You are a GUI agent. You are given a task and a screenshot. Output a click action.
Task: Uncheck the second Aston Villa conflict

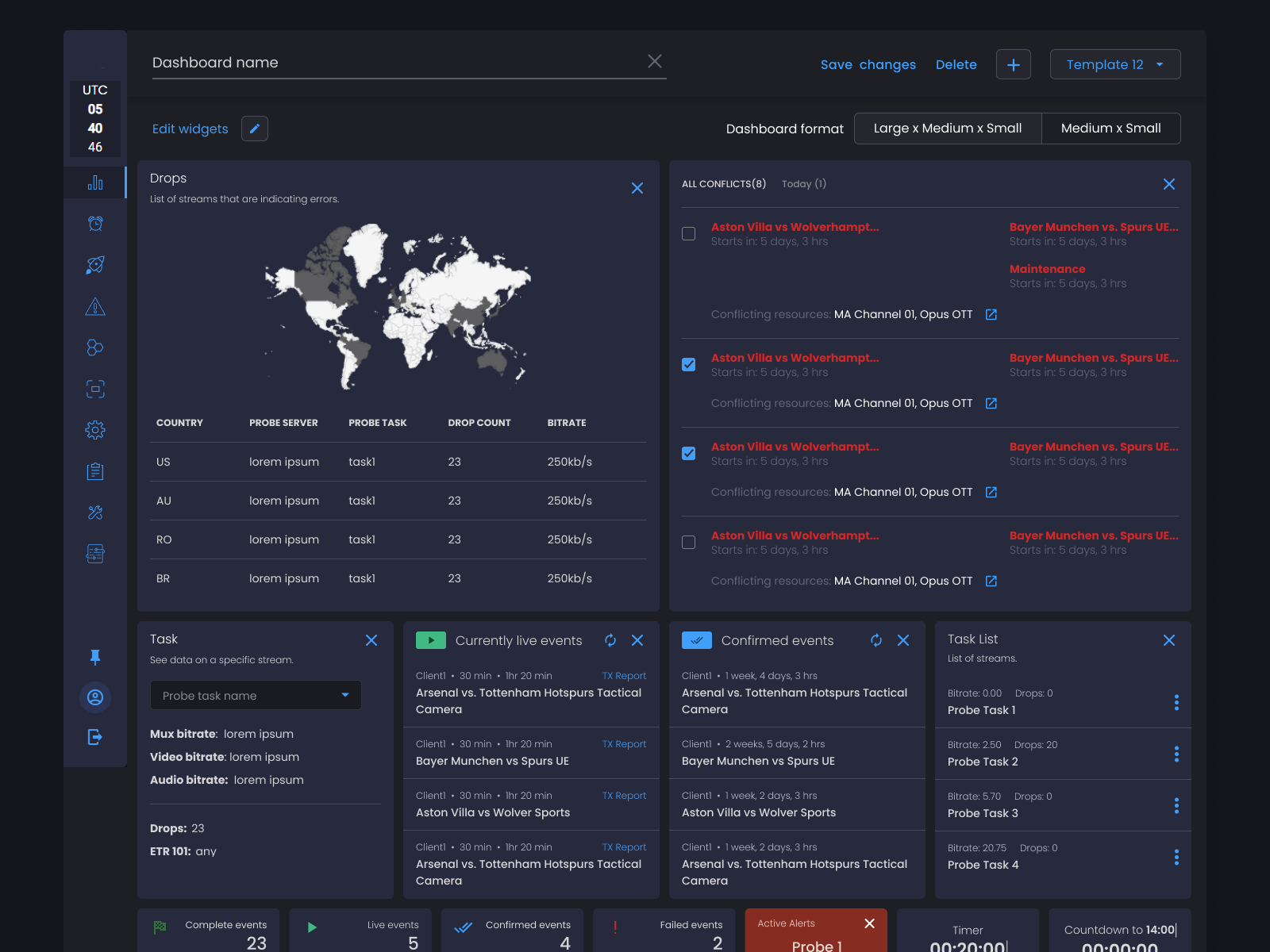688,364
